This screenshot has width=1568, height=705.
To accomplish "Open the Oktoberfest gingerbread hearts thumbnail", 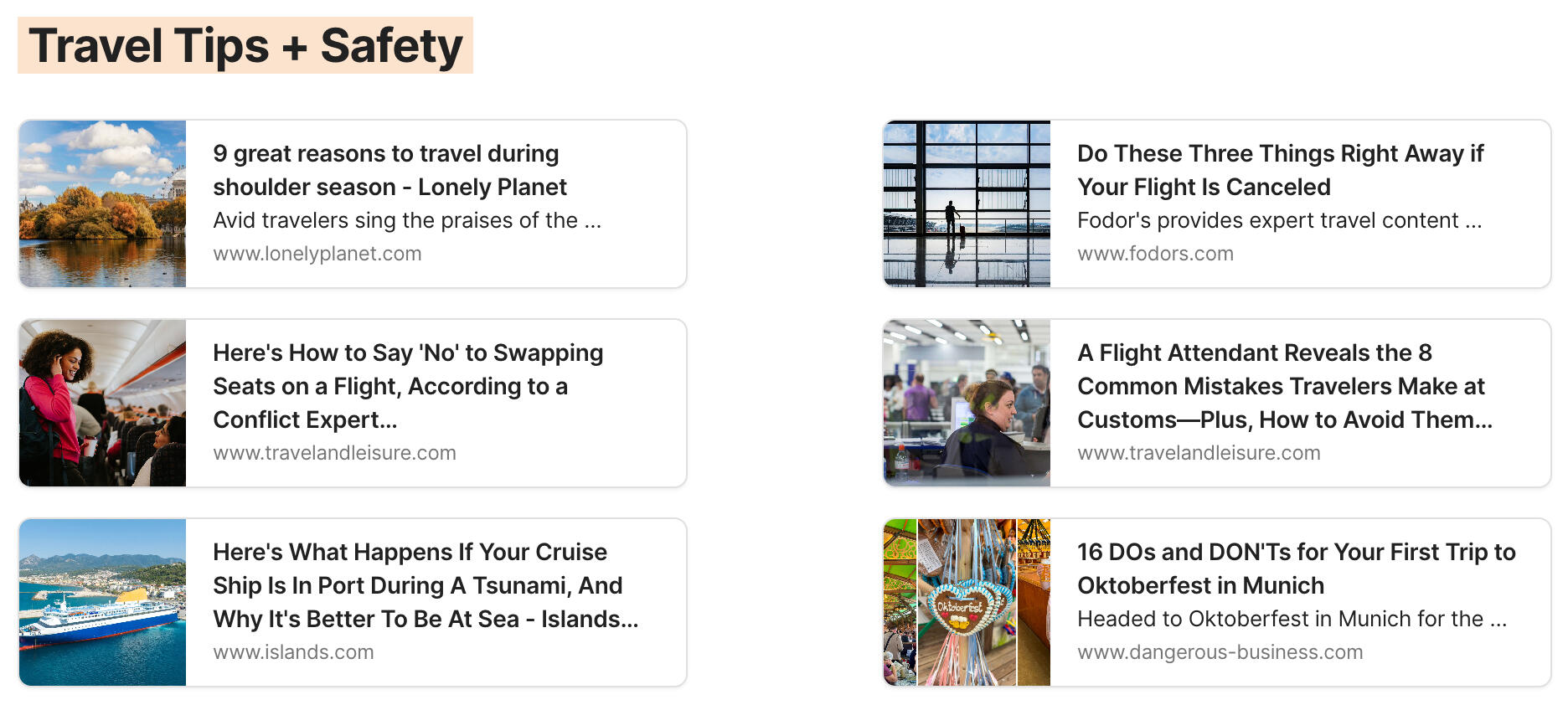I will coord(967,602).
